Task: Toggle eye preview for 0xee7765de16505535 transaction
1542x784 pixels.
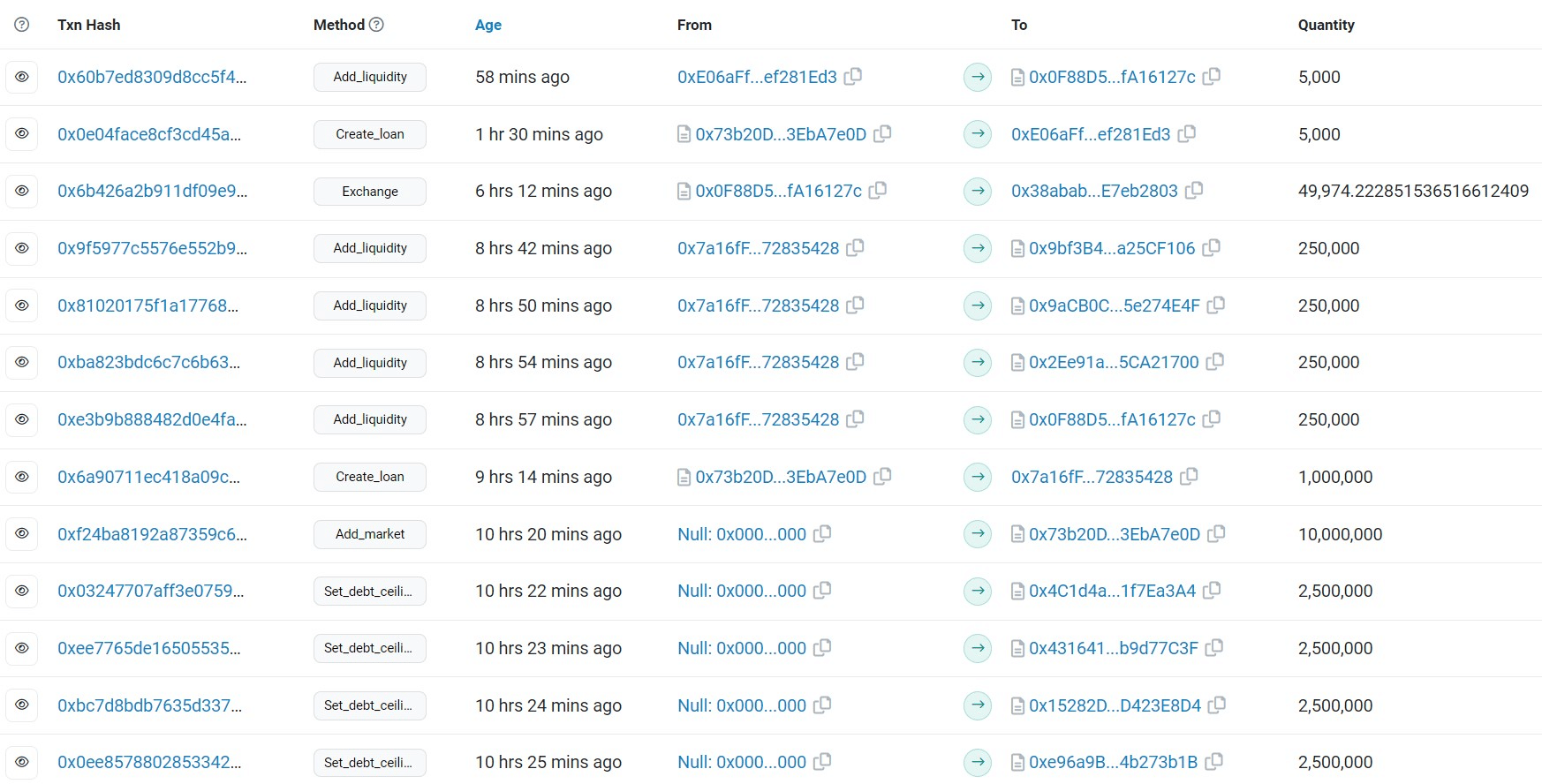Action: (22, 648)
